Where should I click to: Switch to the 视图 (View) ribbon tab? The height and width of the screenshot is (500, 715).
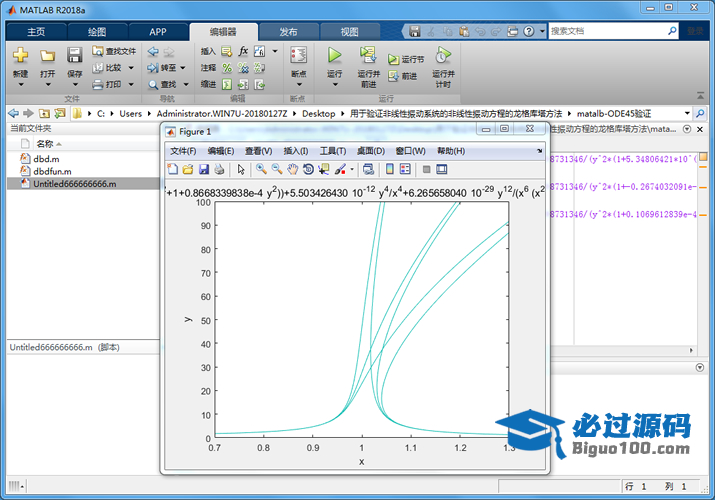coord(350,32)
